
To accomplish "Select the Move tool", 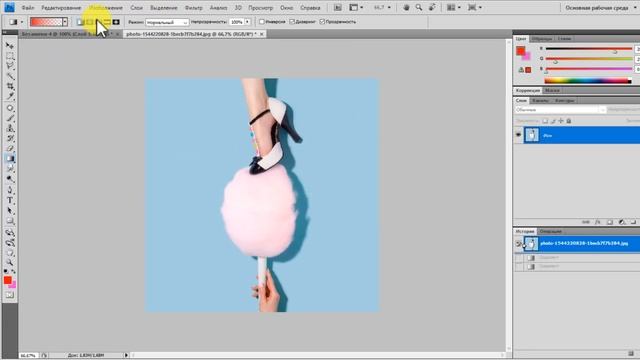I will 10,45.
